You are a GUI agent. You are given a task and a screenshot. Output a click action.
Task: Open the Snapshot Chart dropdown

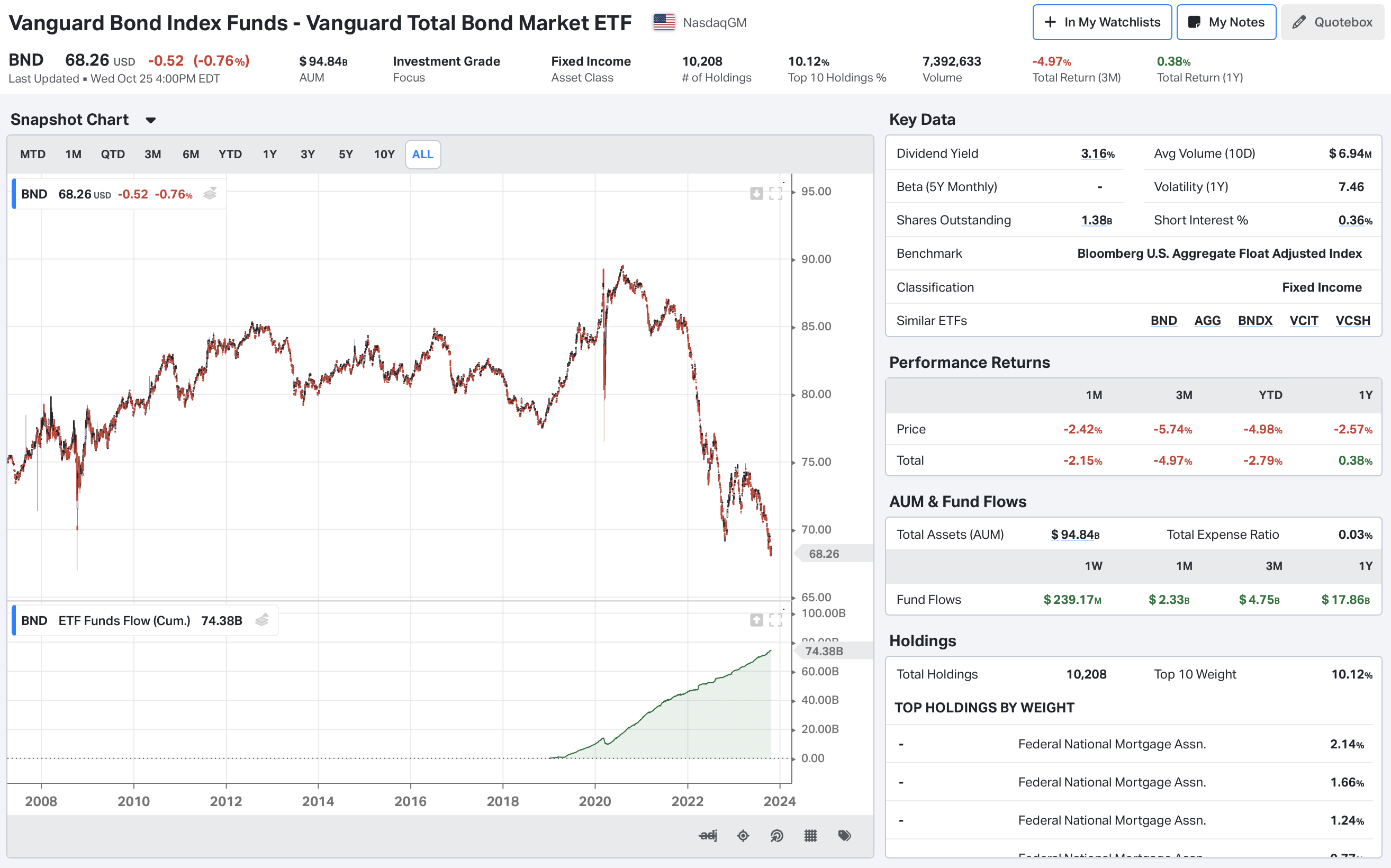[150, 120]
